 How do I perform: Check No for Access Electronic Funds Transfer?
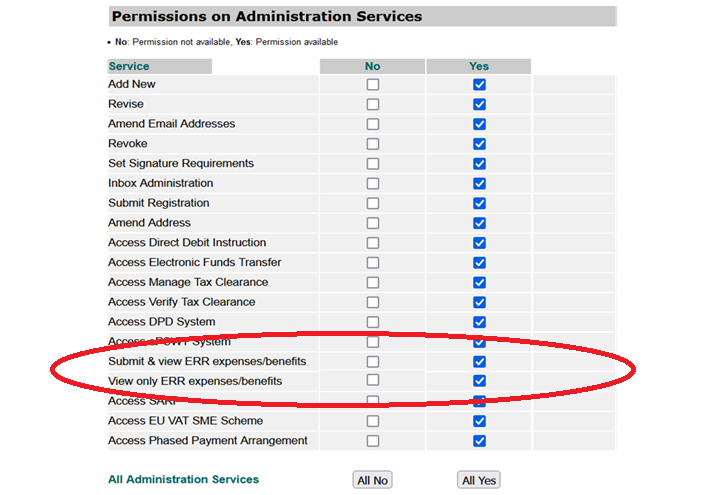tap(373, 263)
